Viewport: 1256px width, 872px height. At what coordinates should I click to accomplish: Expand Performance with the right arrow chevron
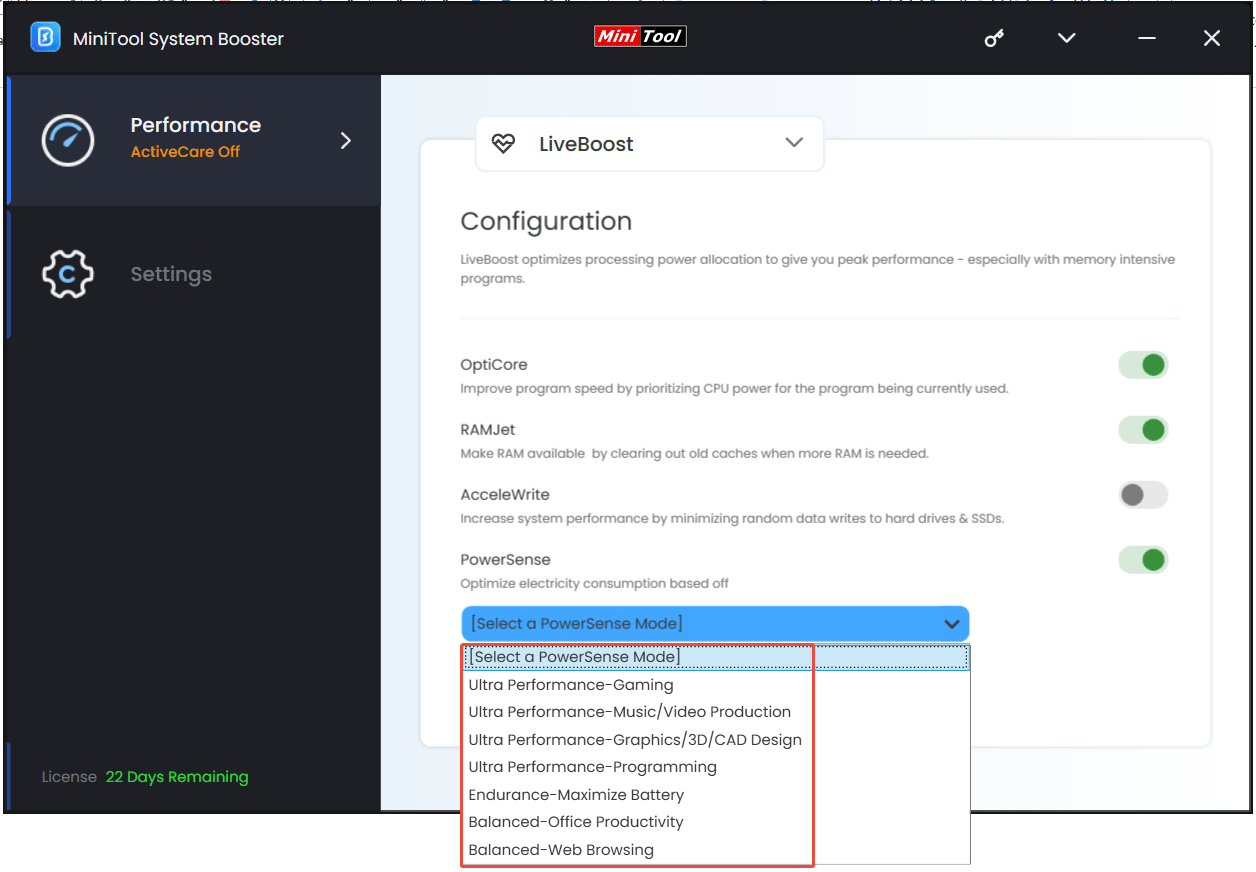(x=346, y=140)
